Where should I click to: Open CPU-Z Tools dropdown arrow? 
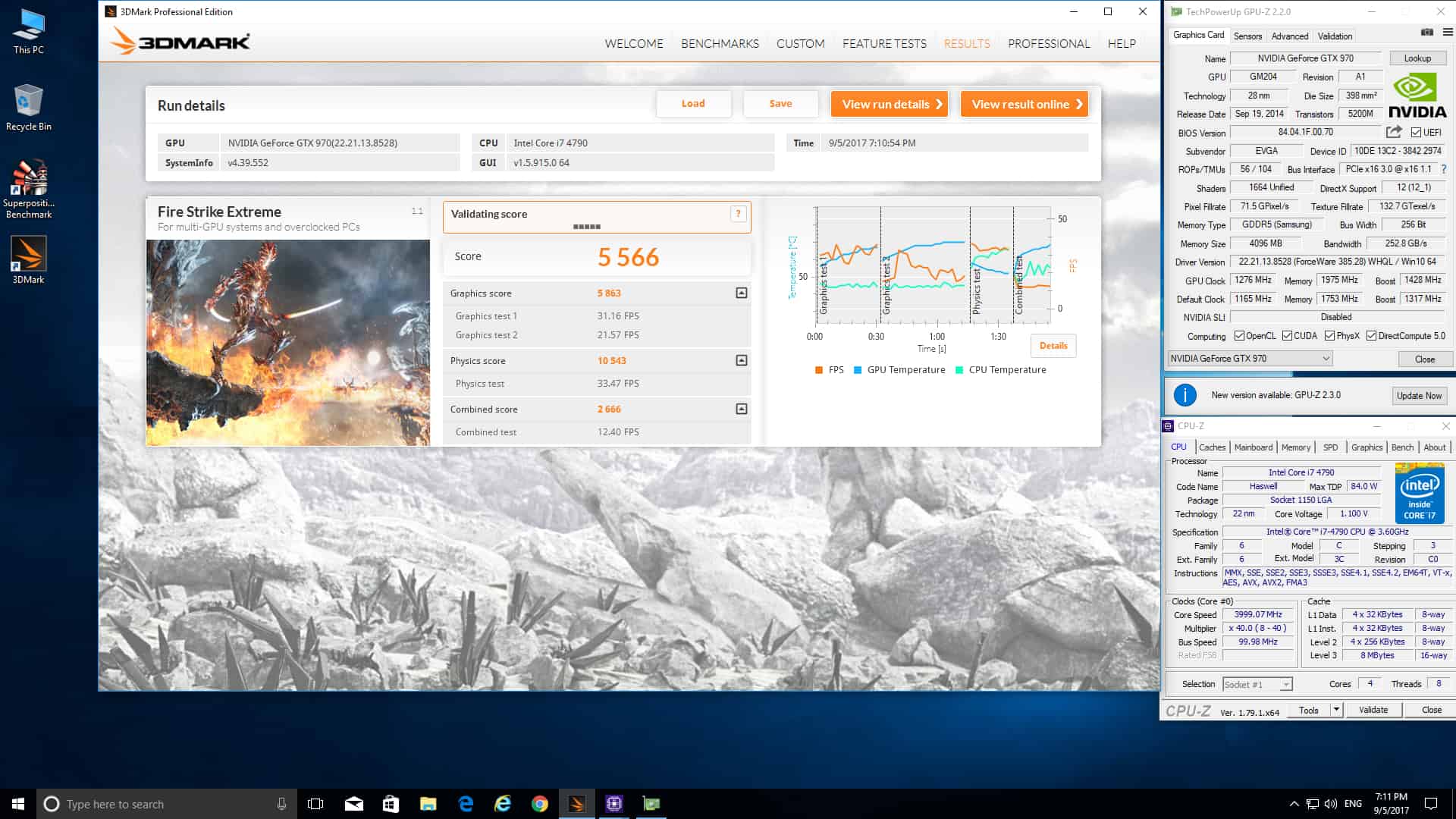(x=1336, y=710)
